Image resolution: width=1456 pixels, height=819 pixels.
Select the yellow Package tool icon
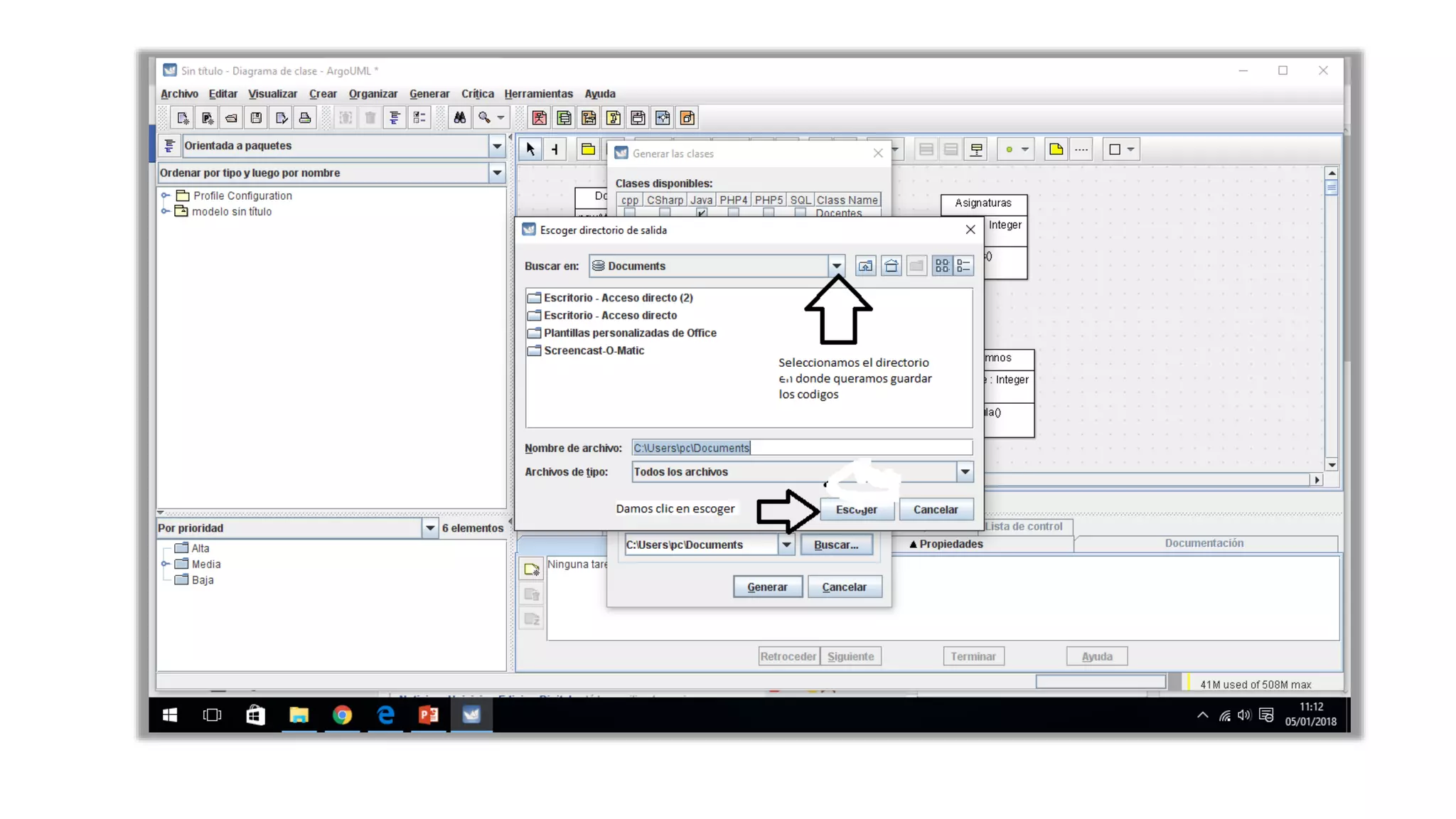point(588,149)
